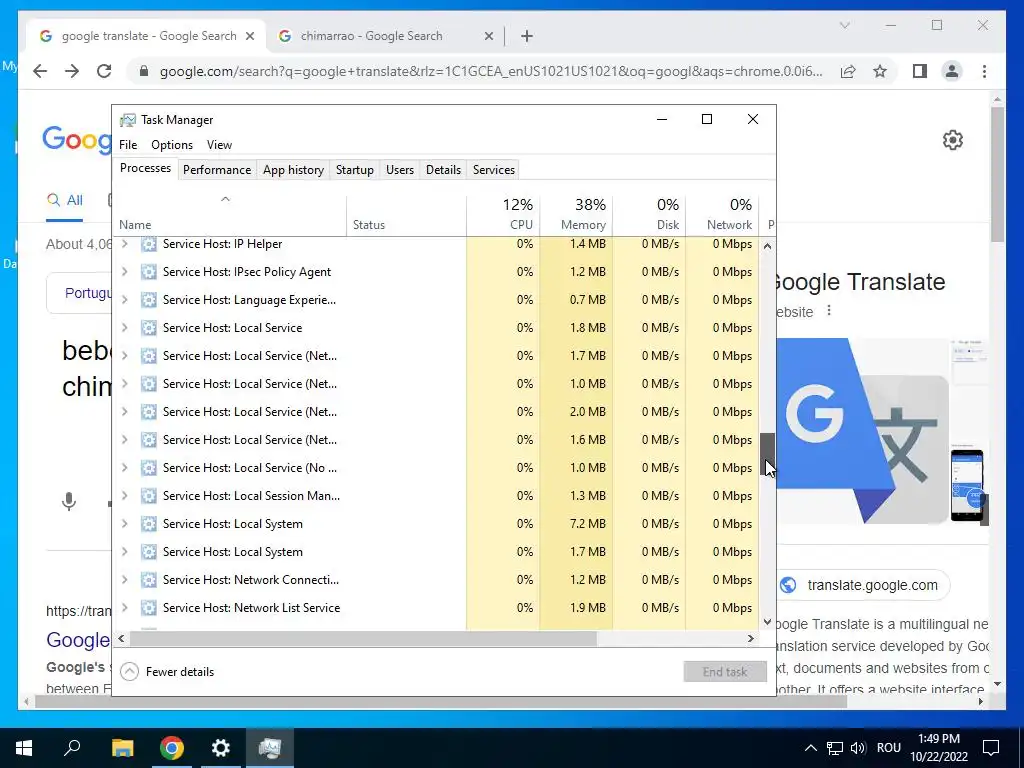Expand Service Host: IP Helper row
This screenshot has height=768, width=1024.
125,244
